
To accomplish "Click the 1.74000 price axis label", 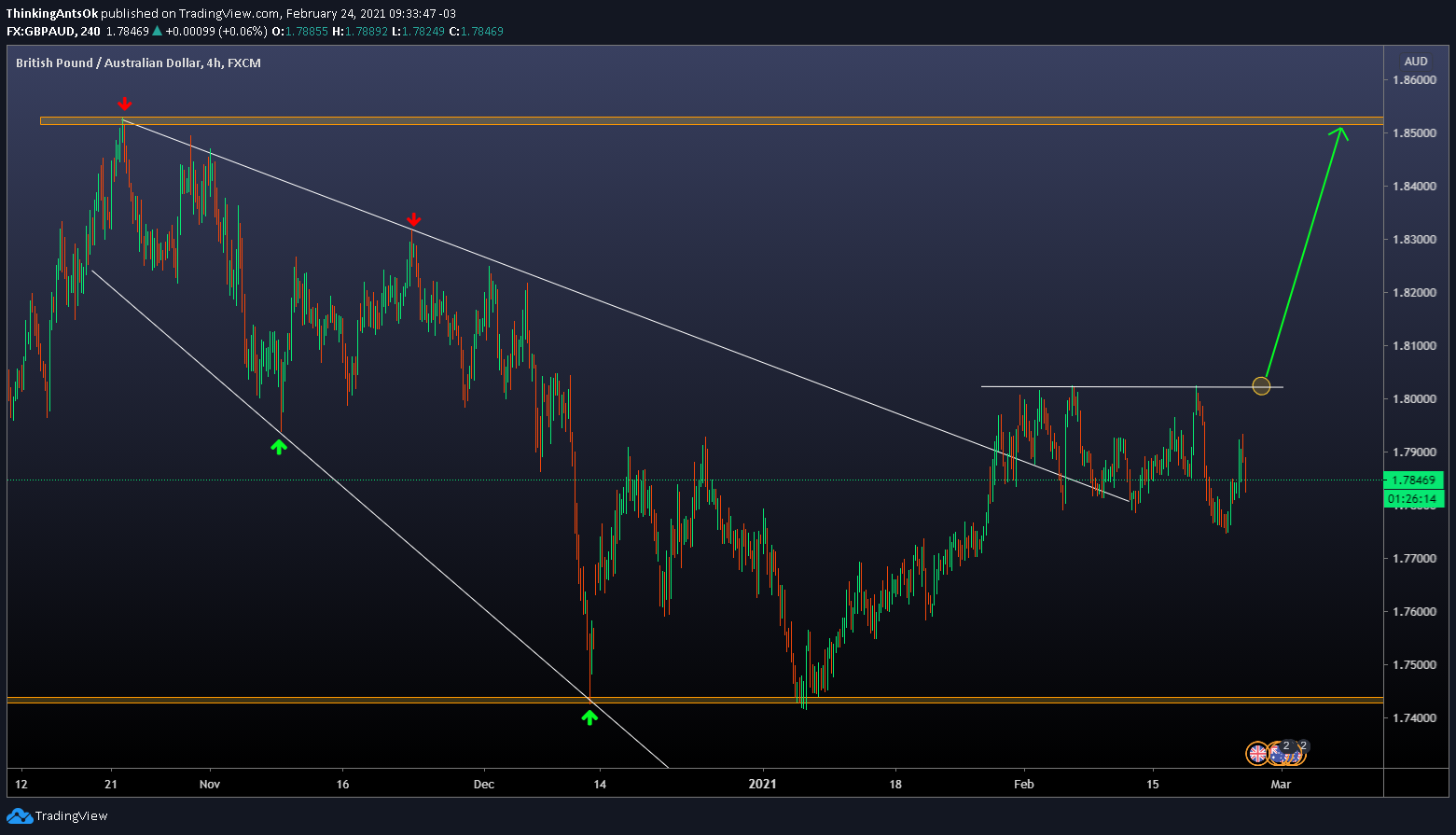I will pos(1414,718).
